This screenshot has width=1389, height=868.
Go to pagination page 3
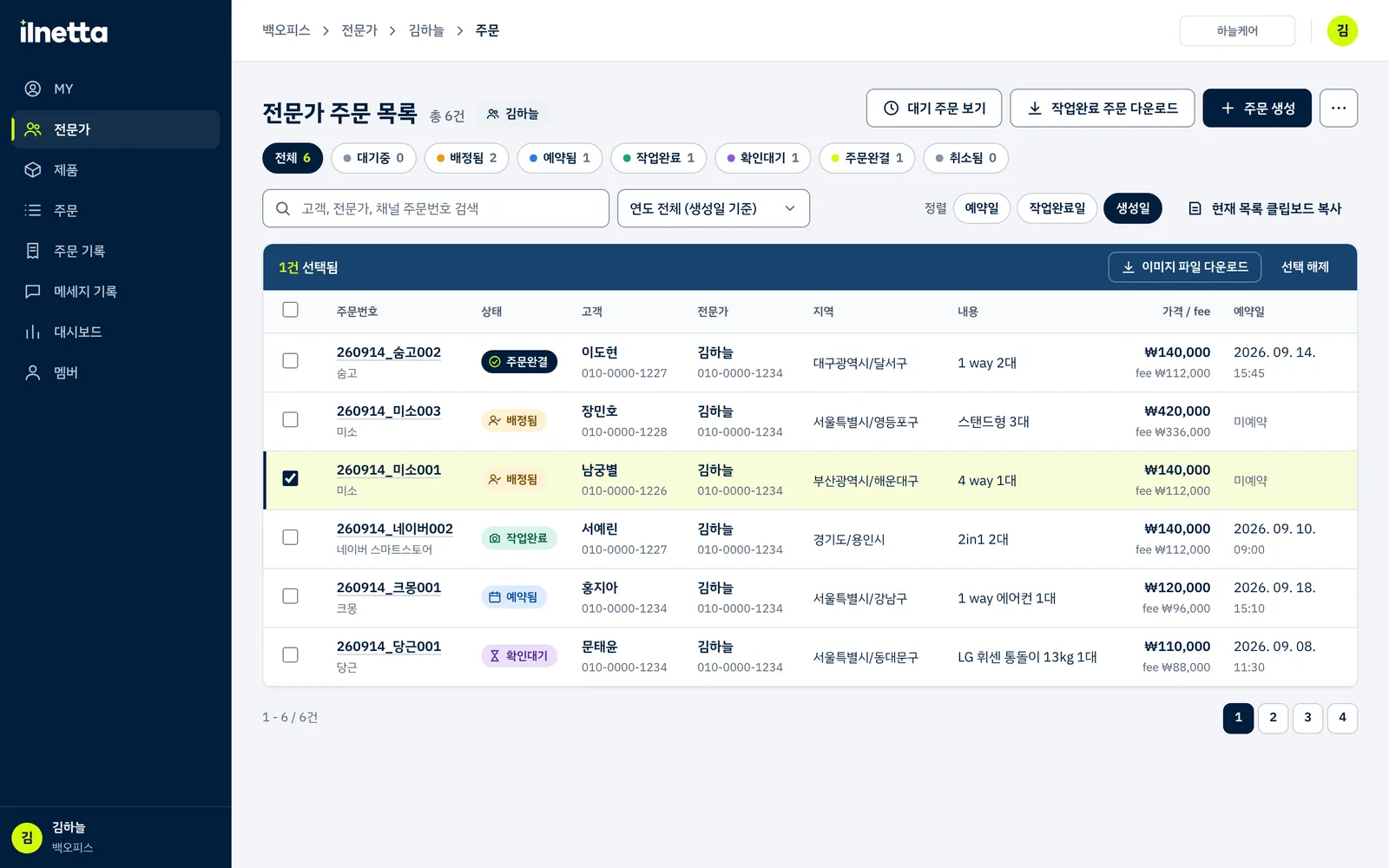[1307, 718]
